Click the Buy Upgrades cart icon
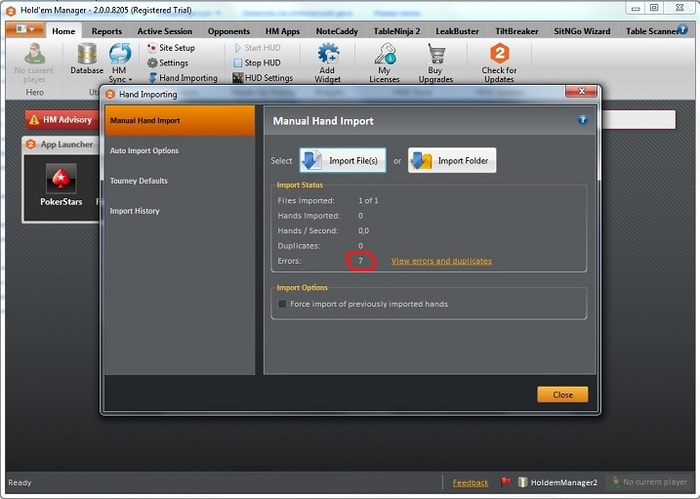Viewport: 700px width, 499px height. (436, 54)
